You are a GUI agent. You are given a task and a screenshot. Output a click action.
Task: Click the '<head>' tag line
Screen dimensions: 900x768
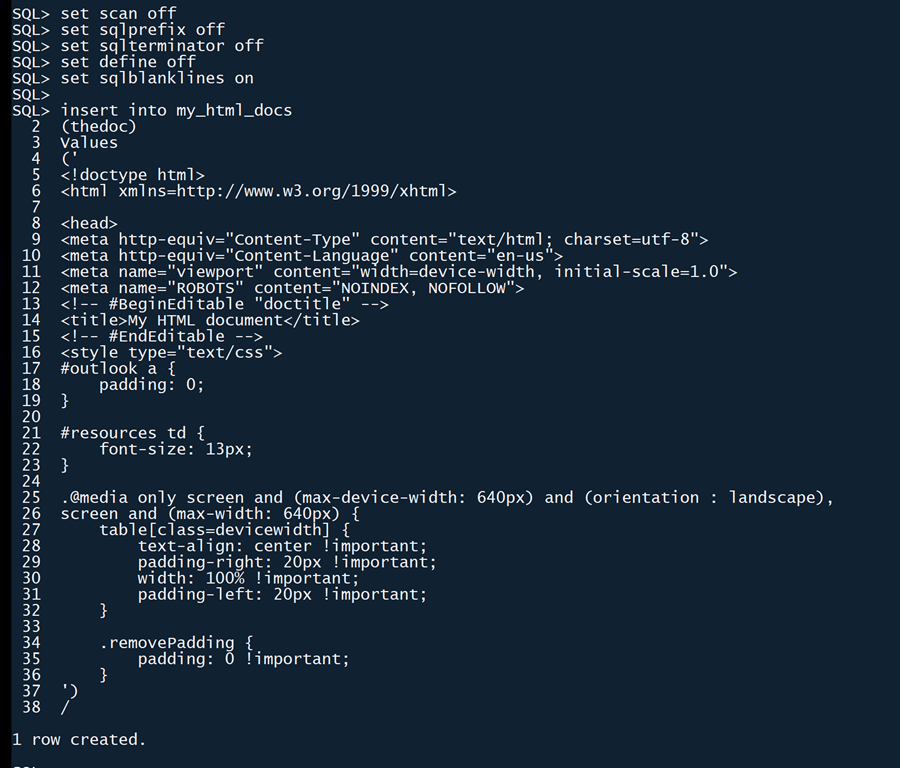(x=89, y=223)
